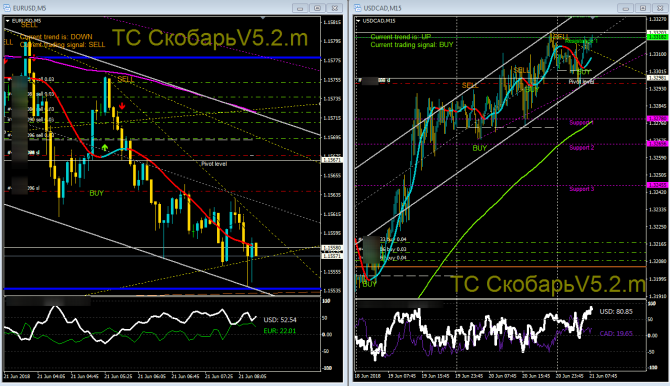Minimize the USDCAD,M15 chart window
This screenshot has height=386, width=670.
(626, 8)
